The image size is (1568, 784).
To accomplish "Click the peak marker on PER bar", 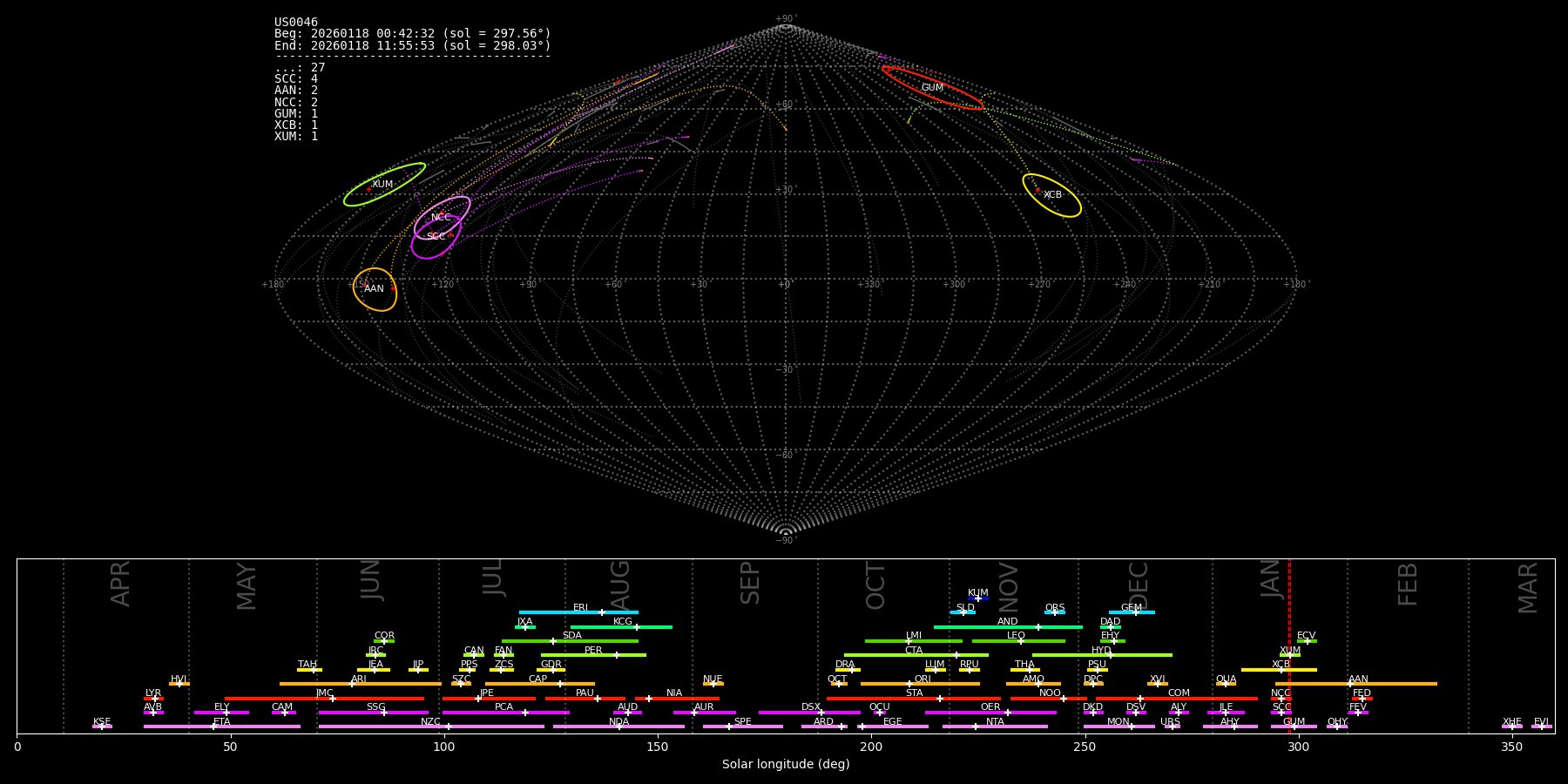I will pos(617,655).
